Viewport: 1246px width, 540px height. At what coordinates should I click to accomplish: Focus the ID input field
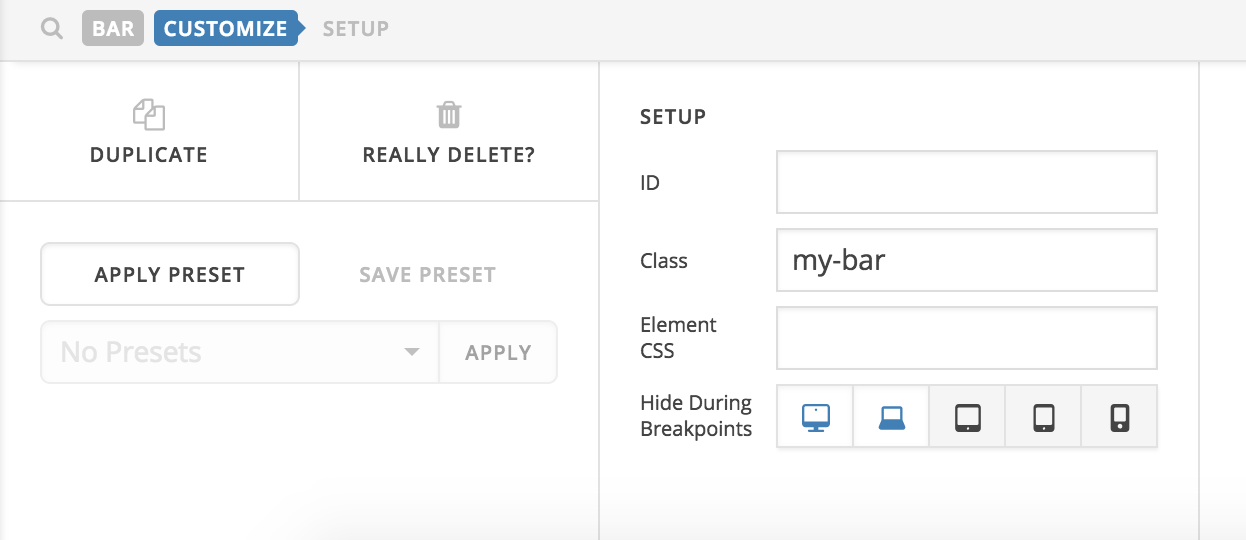point(966,182)
